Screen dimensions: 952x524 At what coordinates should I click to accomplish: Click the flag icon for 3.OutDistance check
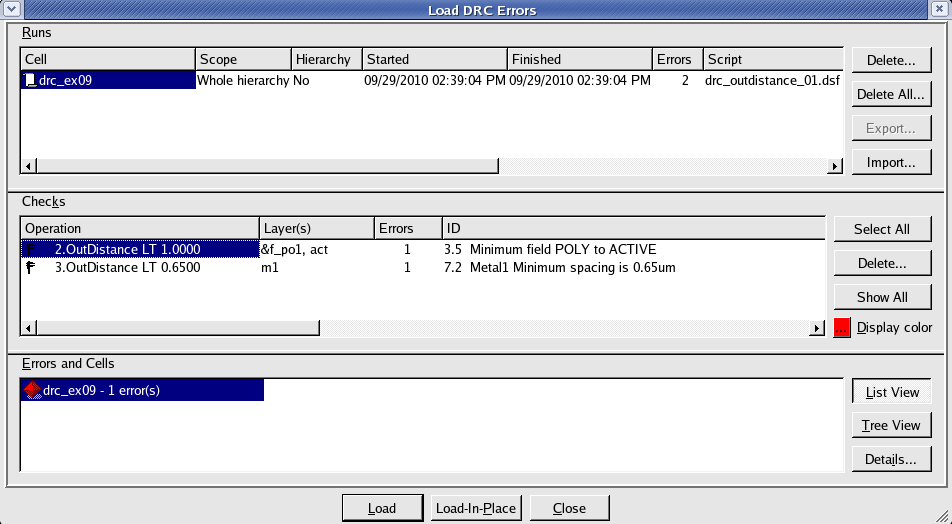tap(31, 268)
